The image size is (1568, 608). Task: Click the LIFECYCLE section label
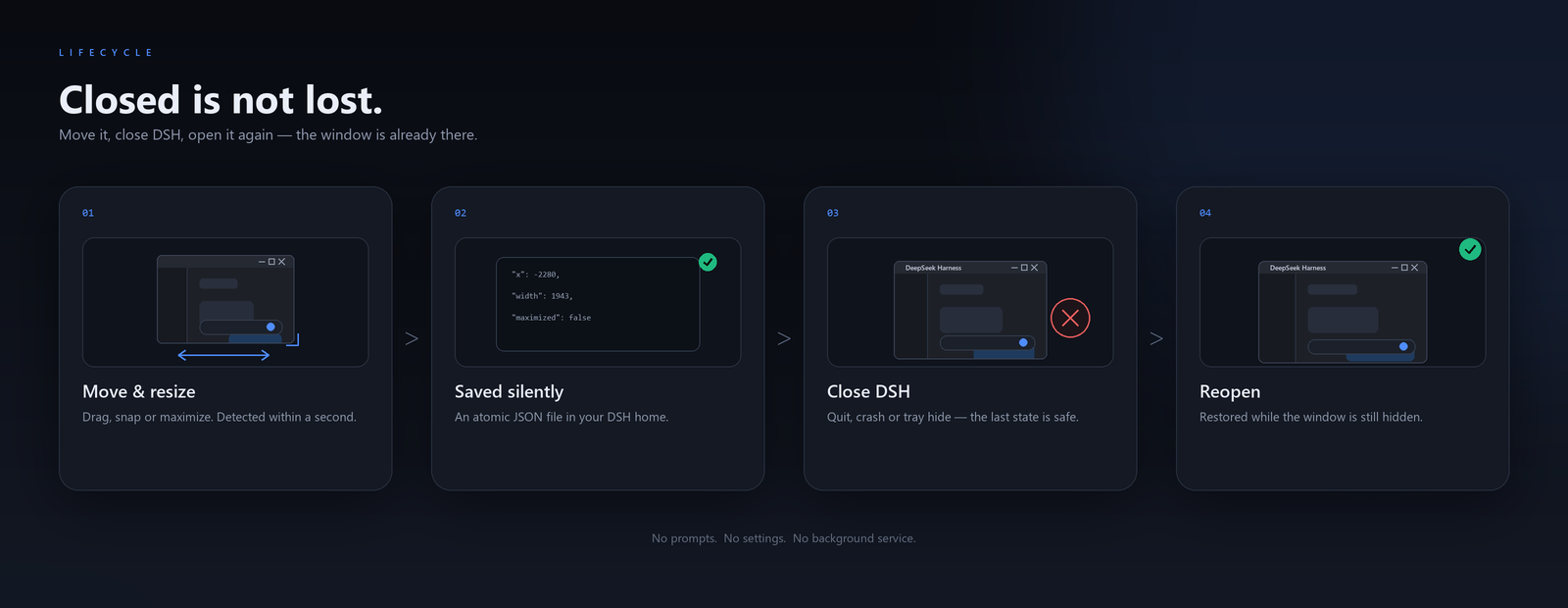coord(106,53)
